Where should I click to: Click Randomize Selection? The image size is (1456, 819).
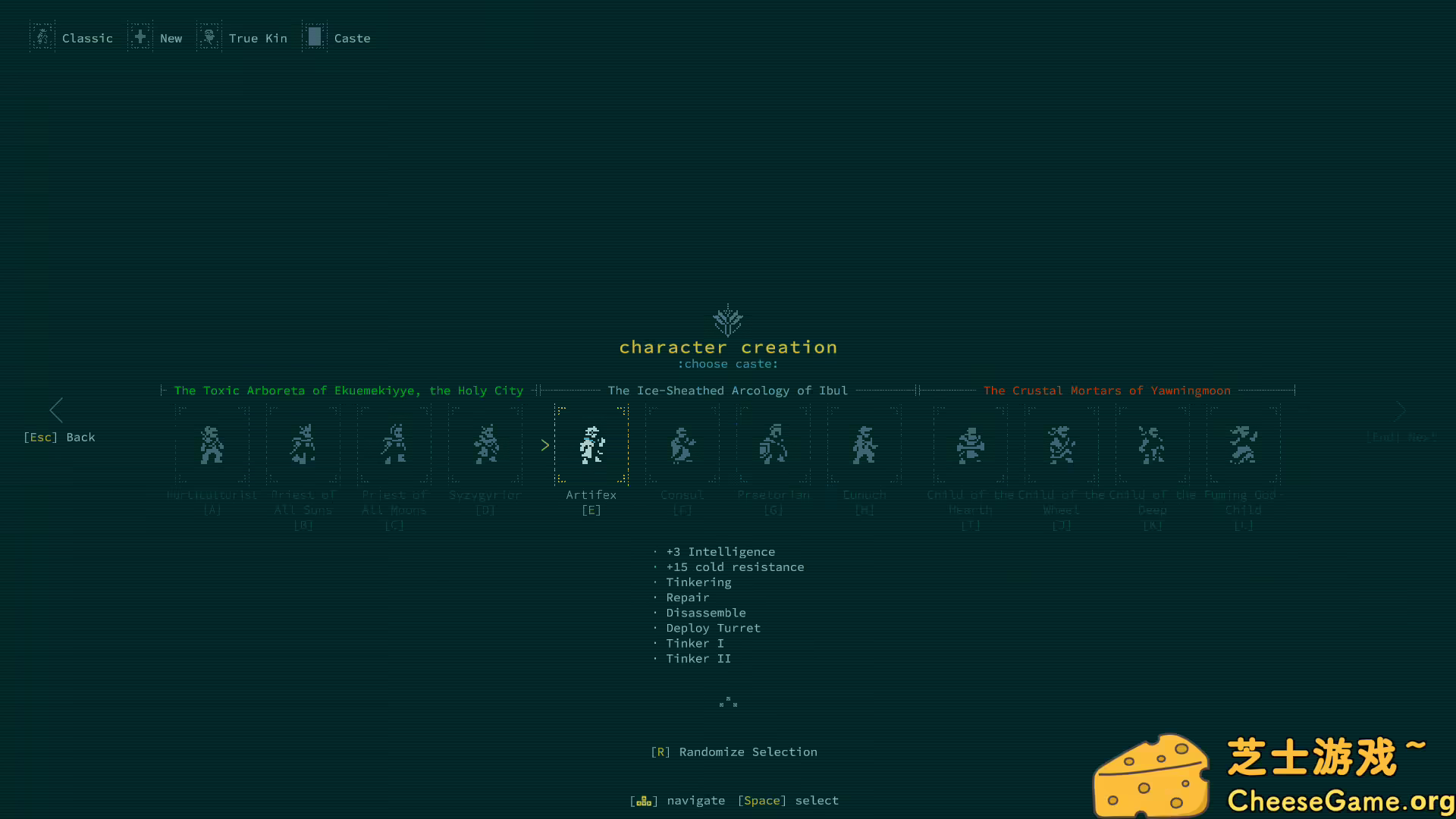tap(733, 752)
